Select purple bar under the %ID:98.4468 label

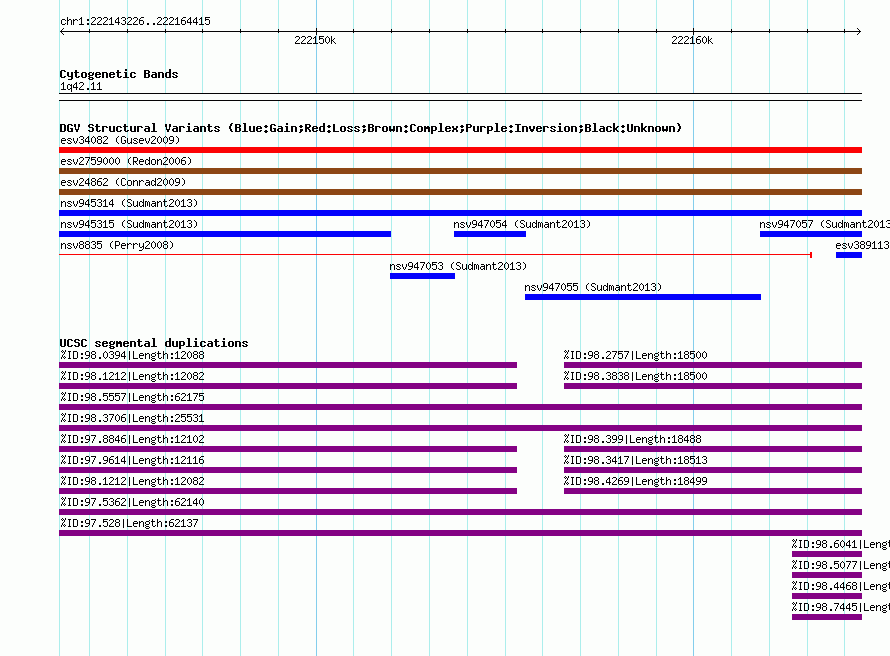pyautogui.click(x=827, y=596)
